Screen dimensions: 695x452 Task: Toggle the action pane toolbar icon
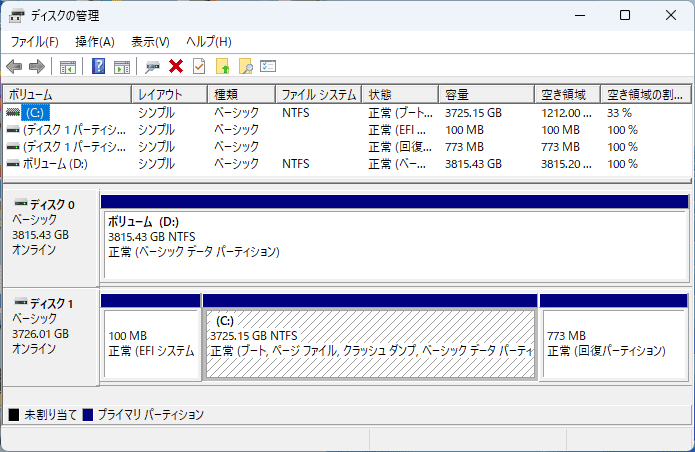tap(122, 67)
